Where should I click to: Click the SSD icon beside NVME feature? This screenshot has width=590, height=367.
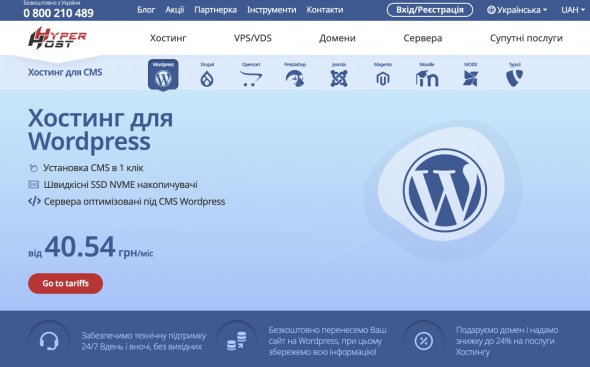(33, 184)
